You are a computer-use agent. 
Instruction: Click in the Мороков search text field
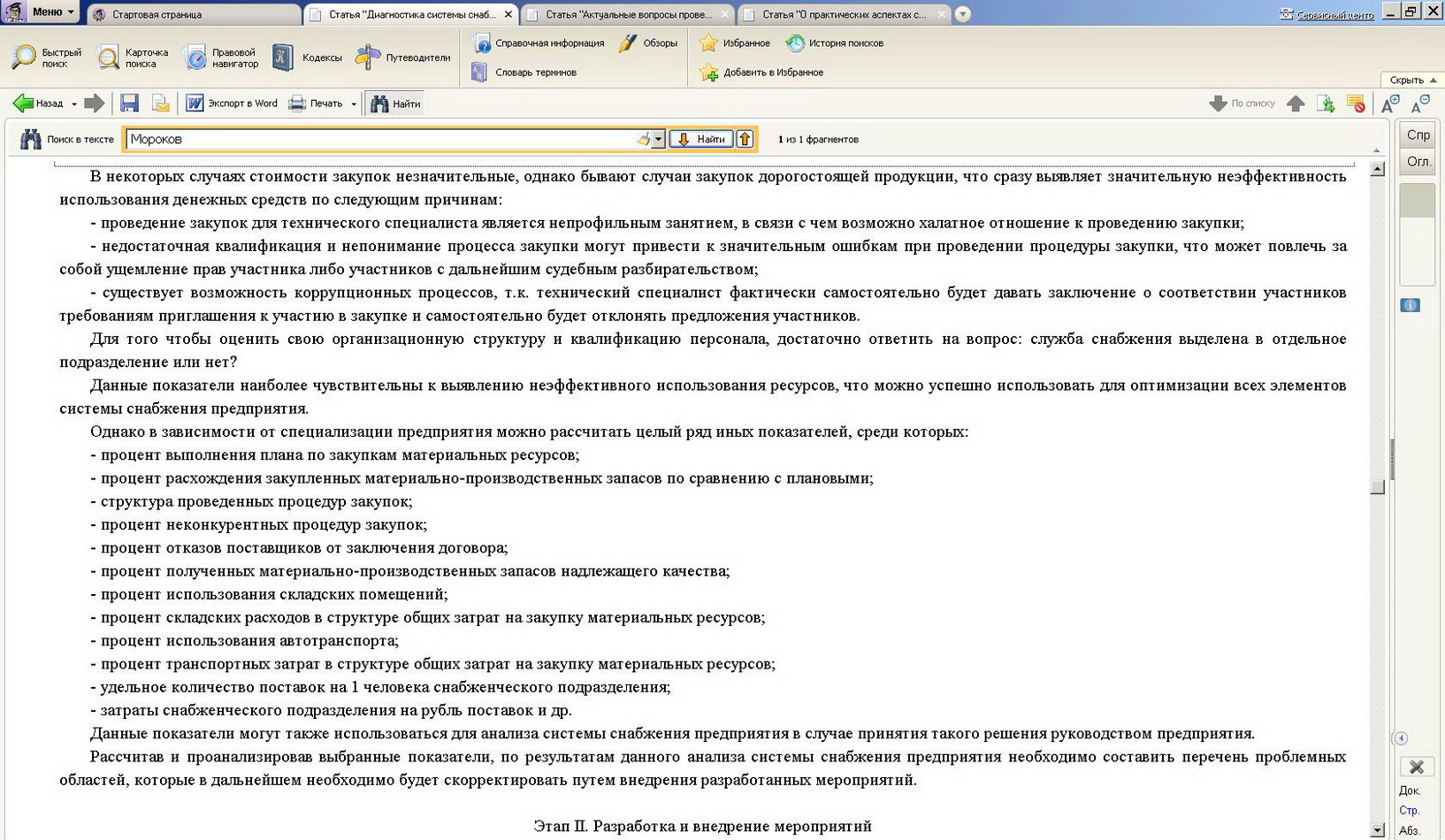point(380,139)
